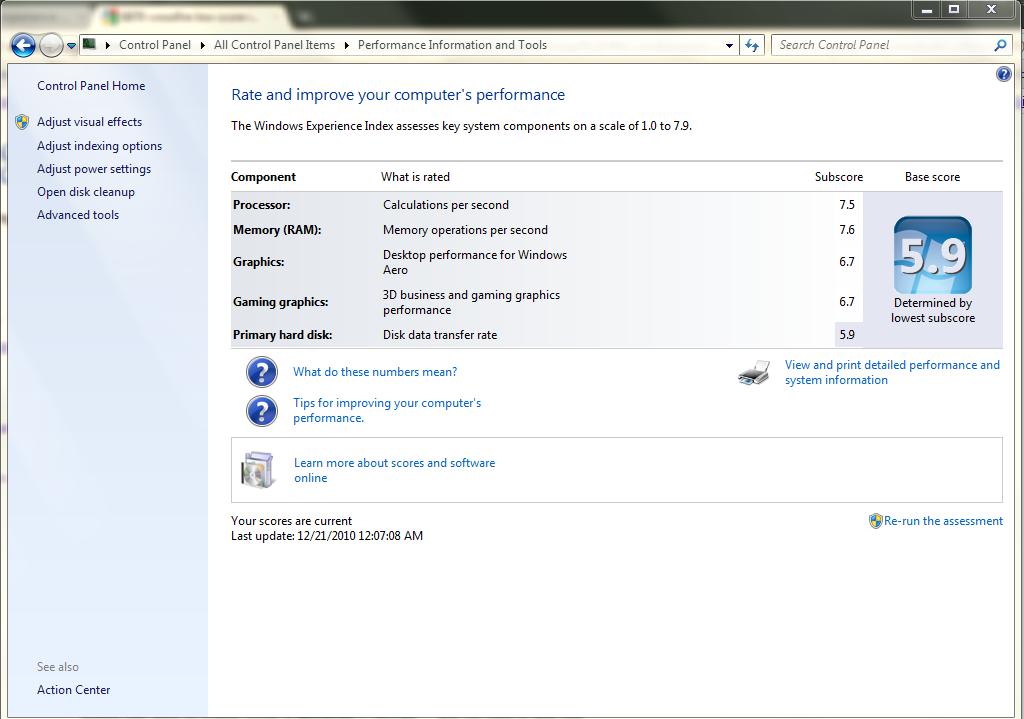Open 'Action Center' under See also

(x=74, y=690)
